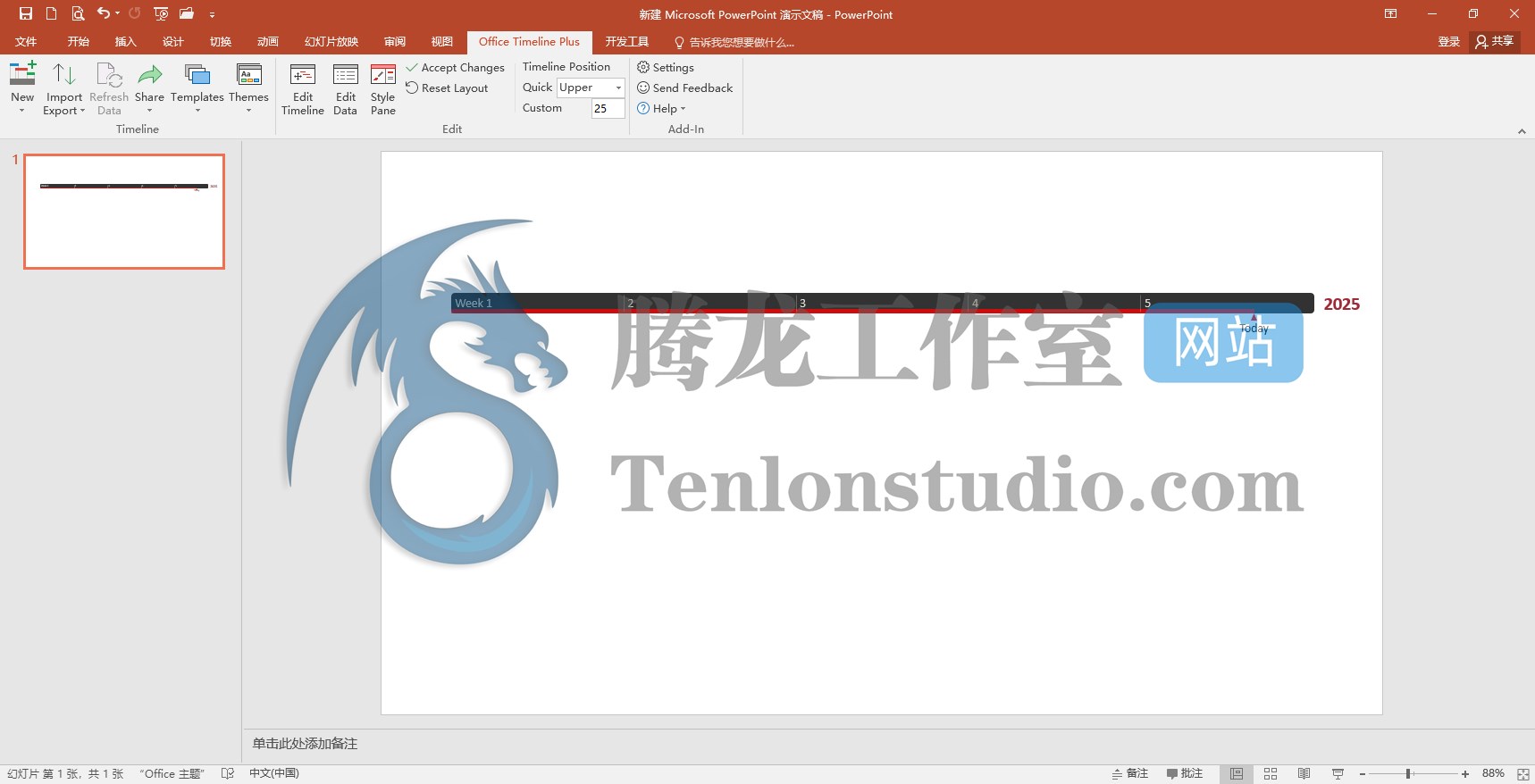Expand Customize Quick Access Toolbar arrow
1535x784 pixels.
(x=212, y=14)
